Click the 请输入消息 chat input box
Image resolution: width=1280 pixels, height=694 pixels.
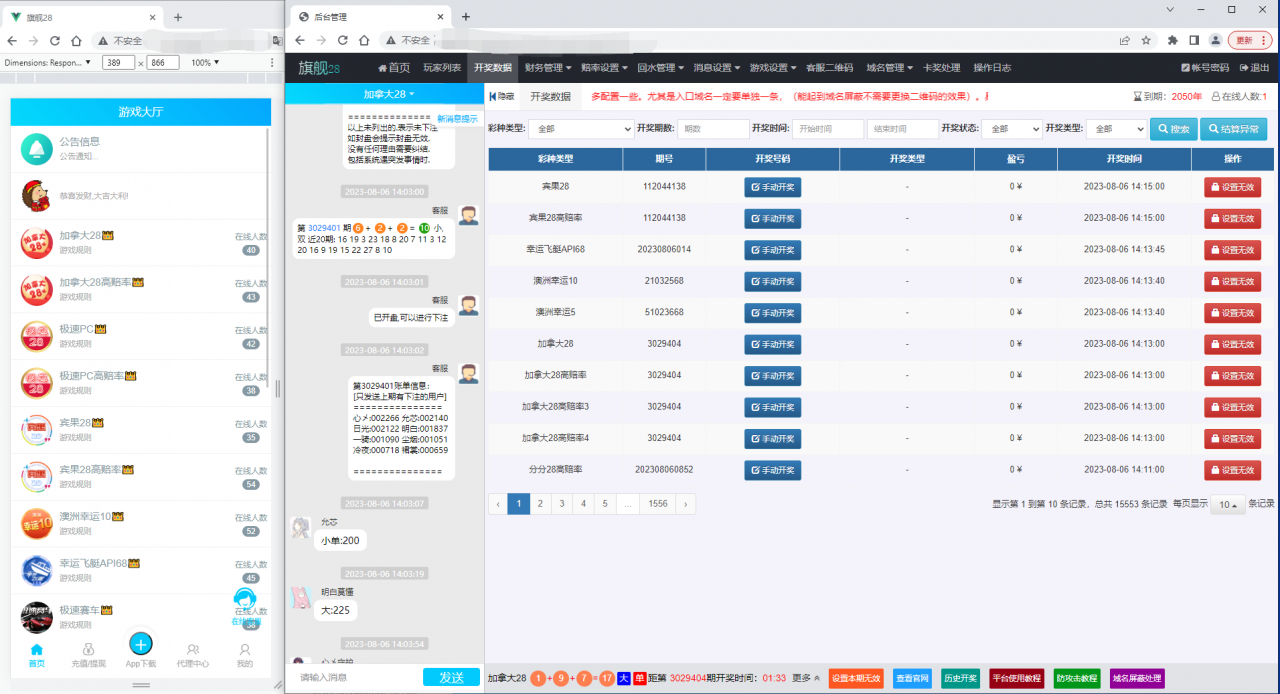point(354,677)
